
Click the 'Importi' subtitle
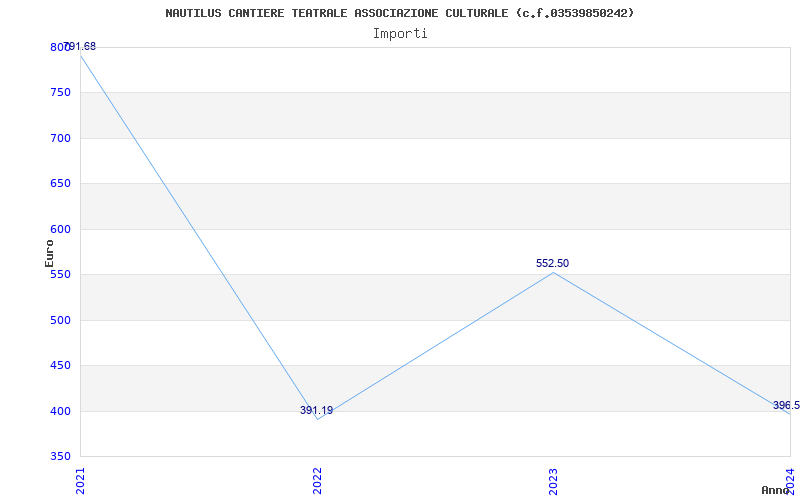coord(400,34)
